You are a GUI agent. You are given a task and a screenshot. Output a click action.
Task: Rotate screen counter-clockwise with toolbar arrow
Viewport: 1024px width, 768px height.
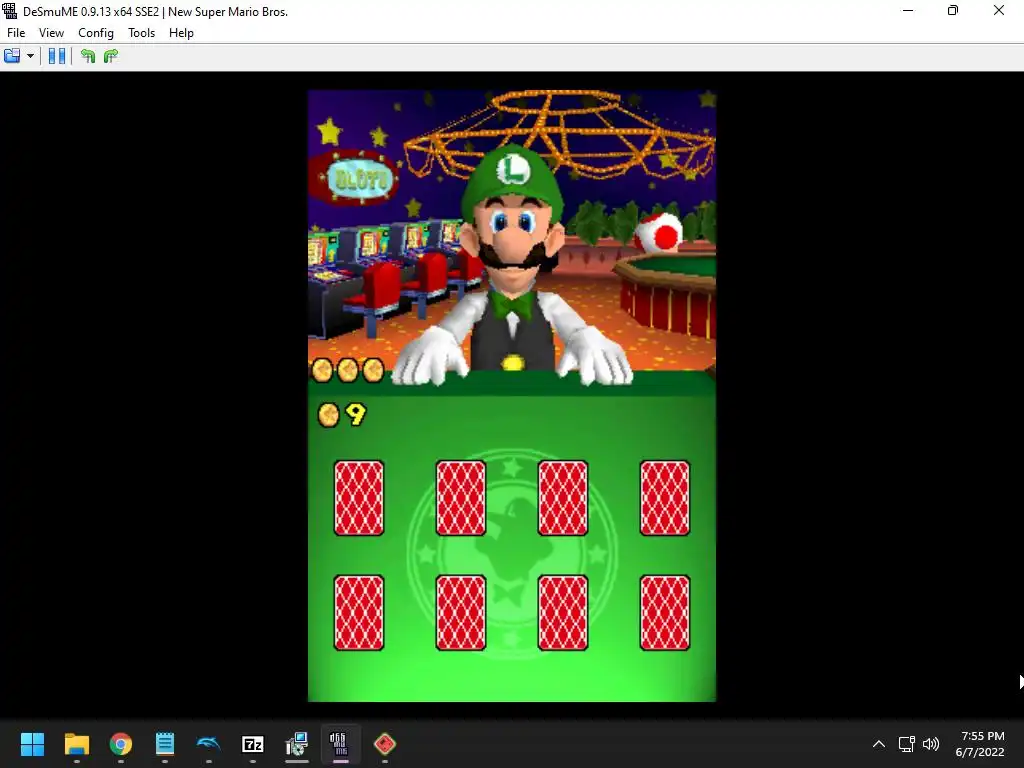pos(88,56)
